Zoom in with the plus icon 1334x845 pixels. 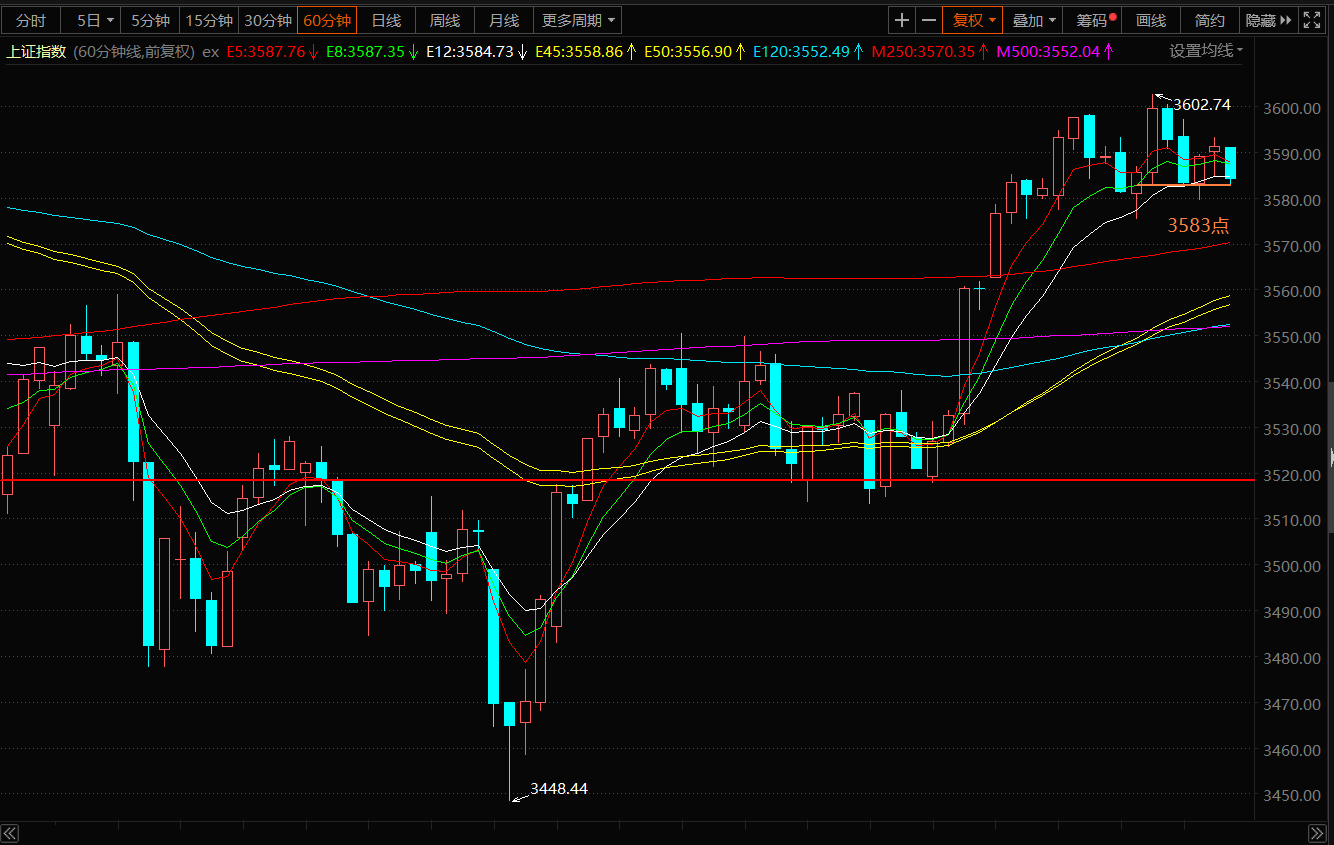point(902,20)
